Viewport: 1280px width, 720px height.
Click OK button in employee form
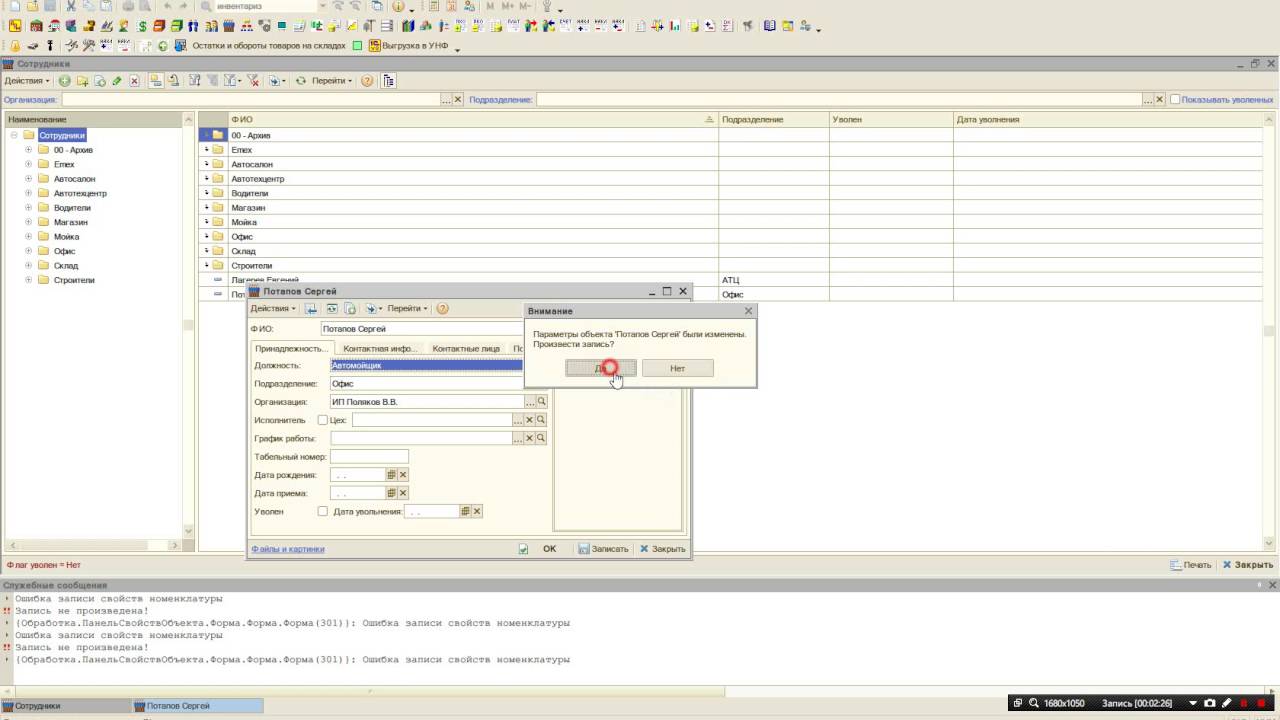coord(549,549)
